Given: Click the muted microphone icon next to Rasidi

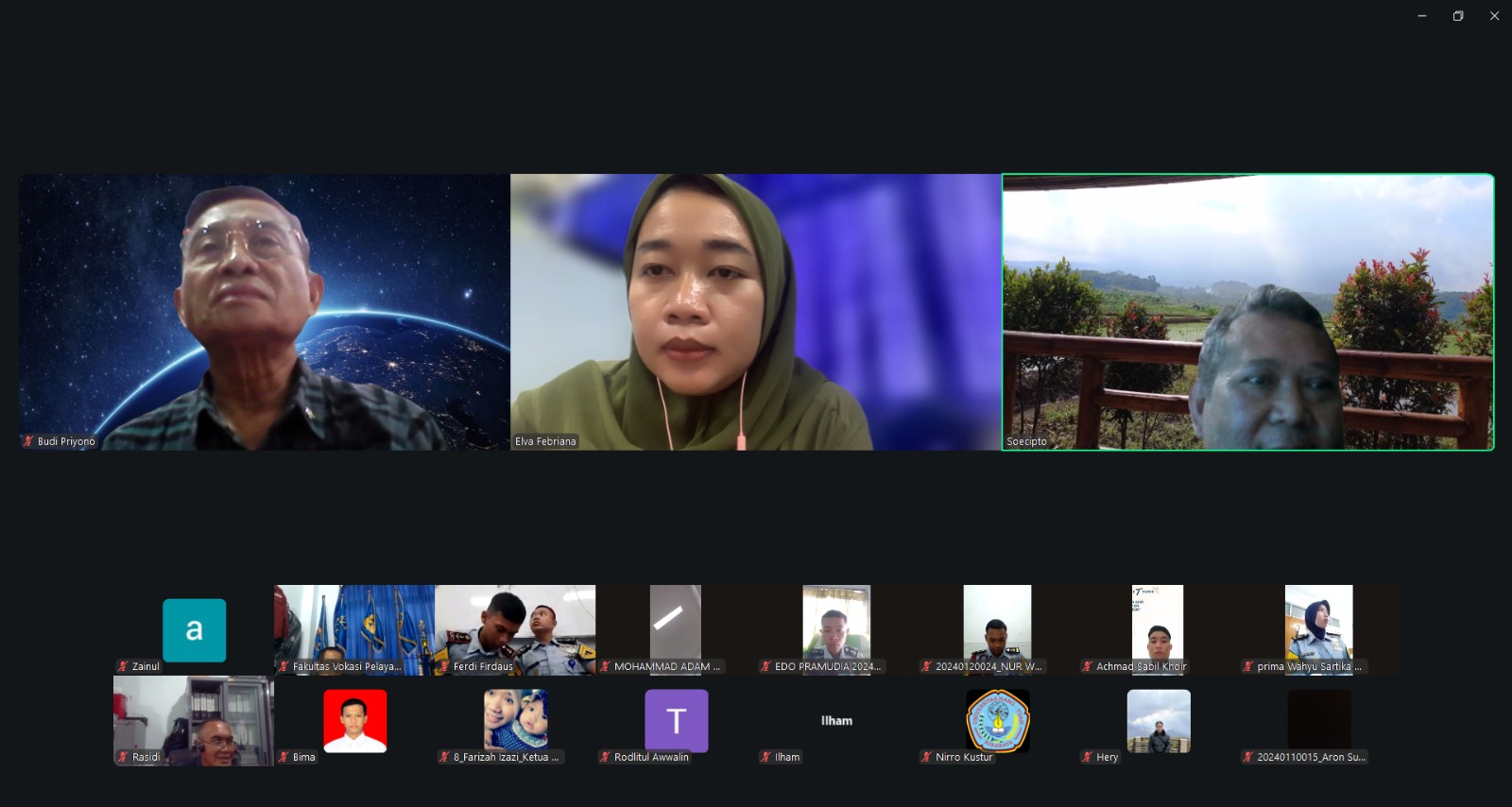Looking at the screenshot, I should point(123,757).
